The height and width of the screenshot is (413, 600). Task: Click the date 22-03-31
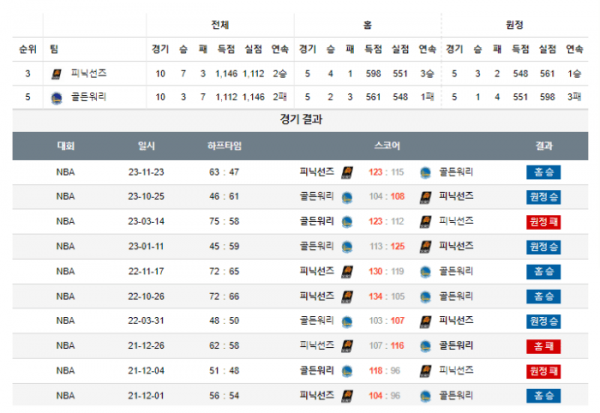point(146,321)
